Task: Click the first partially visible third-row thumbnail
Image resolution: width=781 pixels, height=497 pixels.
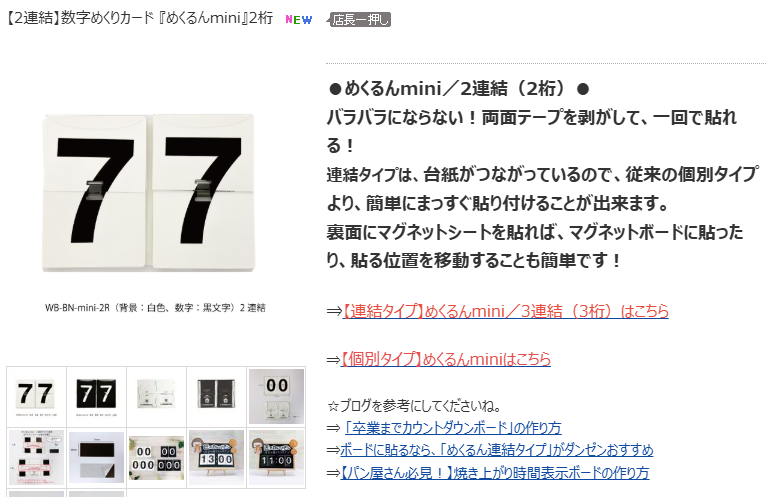Action: 36,494
